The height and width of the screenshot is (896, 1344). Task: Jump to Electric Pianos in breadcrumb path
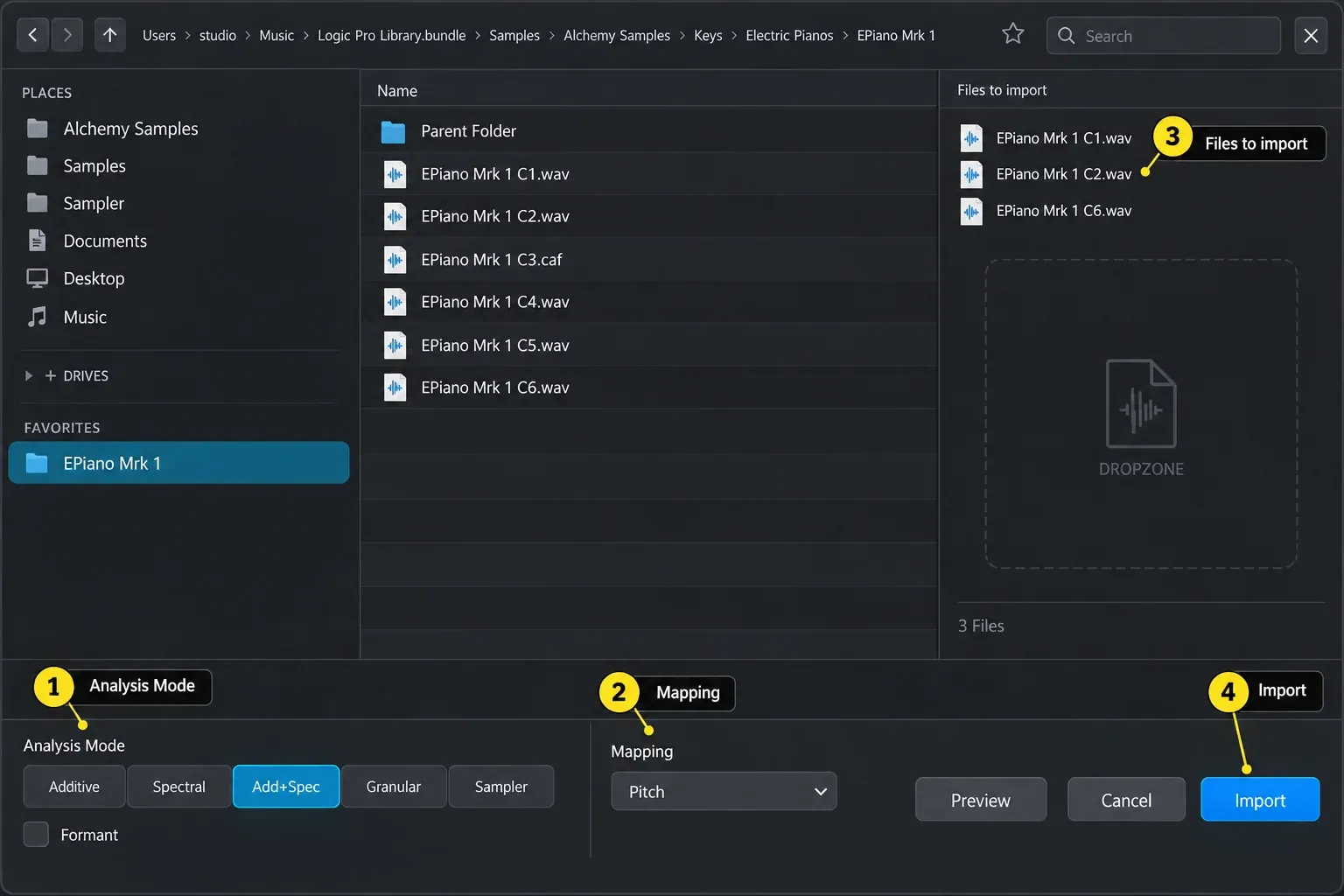[789, 36]
